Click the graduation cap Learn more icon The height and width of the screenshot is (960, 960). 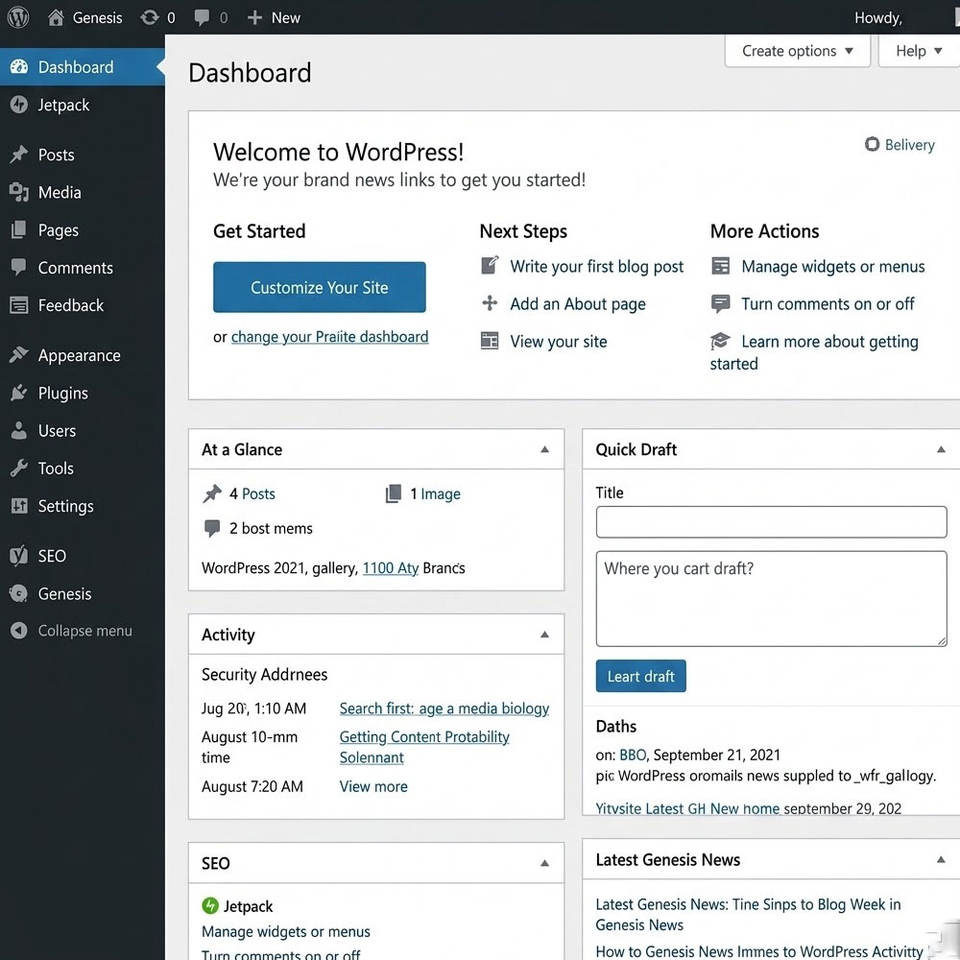point(721,341)
